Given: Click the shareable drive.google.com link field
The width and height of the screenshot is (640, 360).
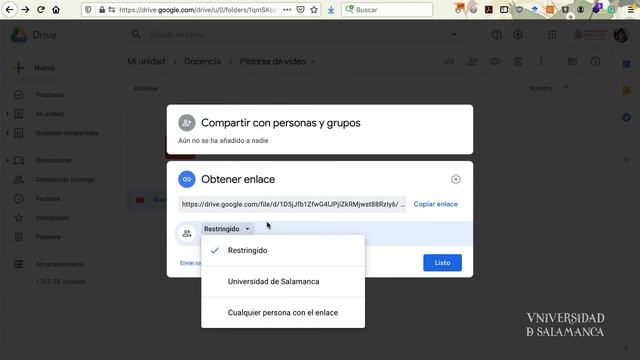Looking at the screenshot, I should [292, 204].
